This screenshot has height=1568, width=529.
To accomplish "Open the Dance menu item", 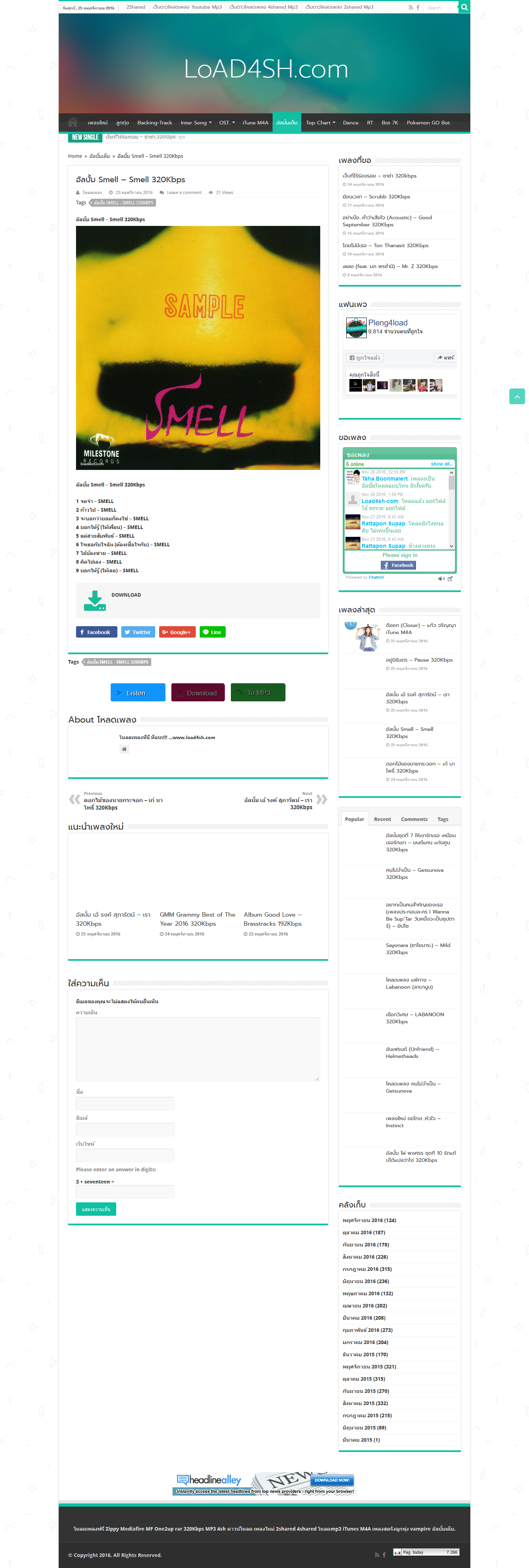I will coord(351,122).
